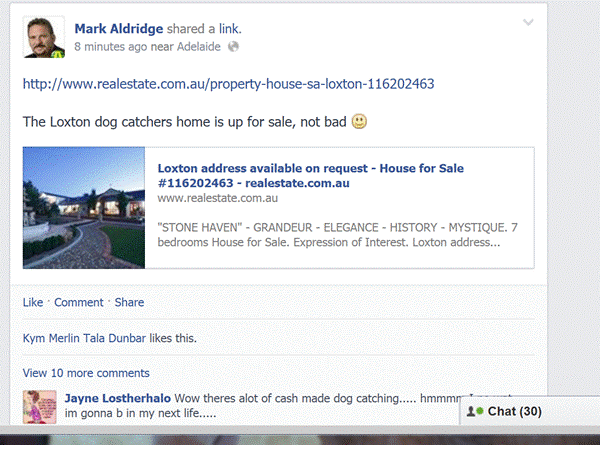Click the smiley emoticon in the post

(x=359, y=122)
